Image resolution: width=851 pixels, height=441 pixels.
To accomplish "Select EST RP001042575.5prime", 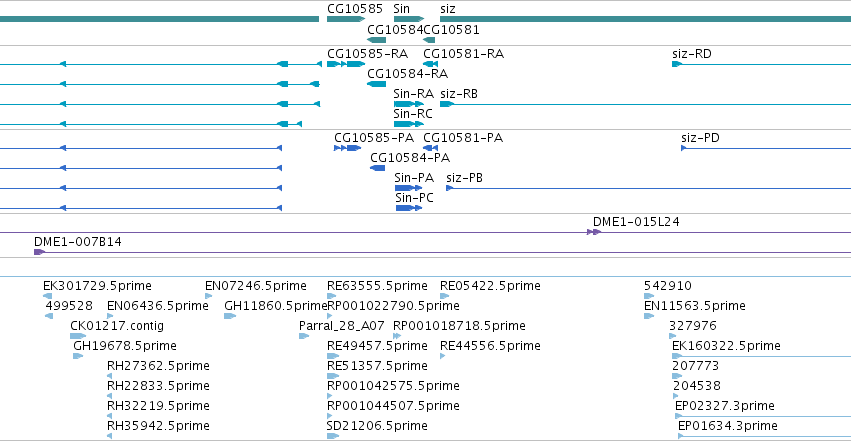I will tap(329, 397).
